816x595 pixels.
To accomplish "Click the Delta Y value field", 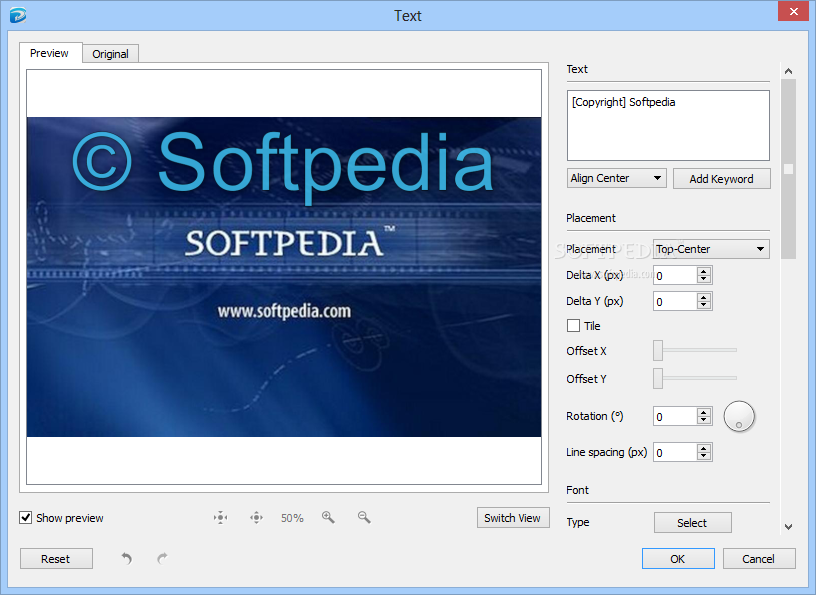I will 675,301.
